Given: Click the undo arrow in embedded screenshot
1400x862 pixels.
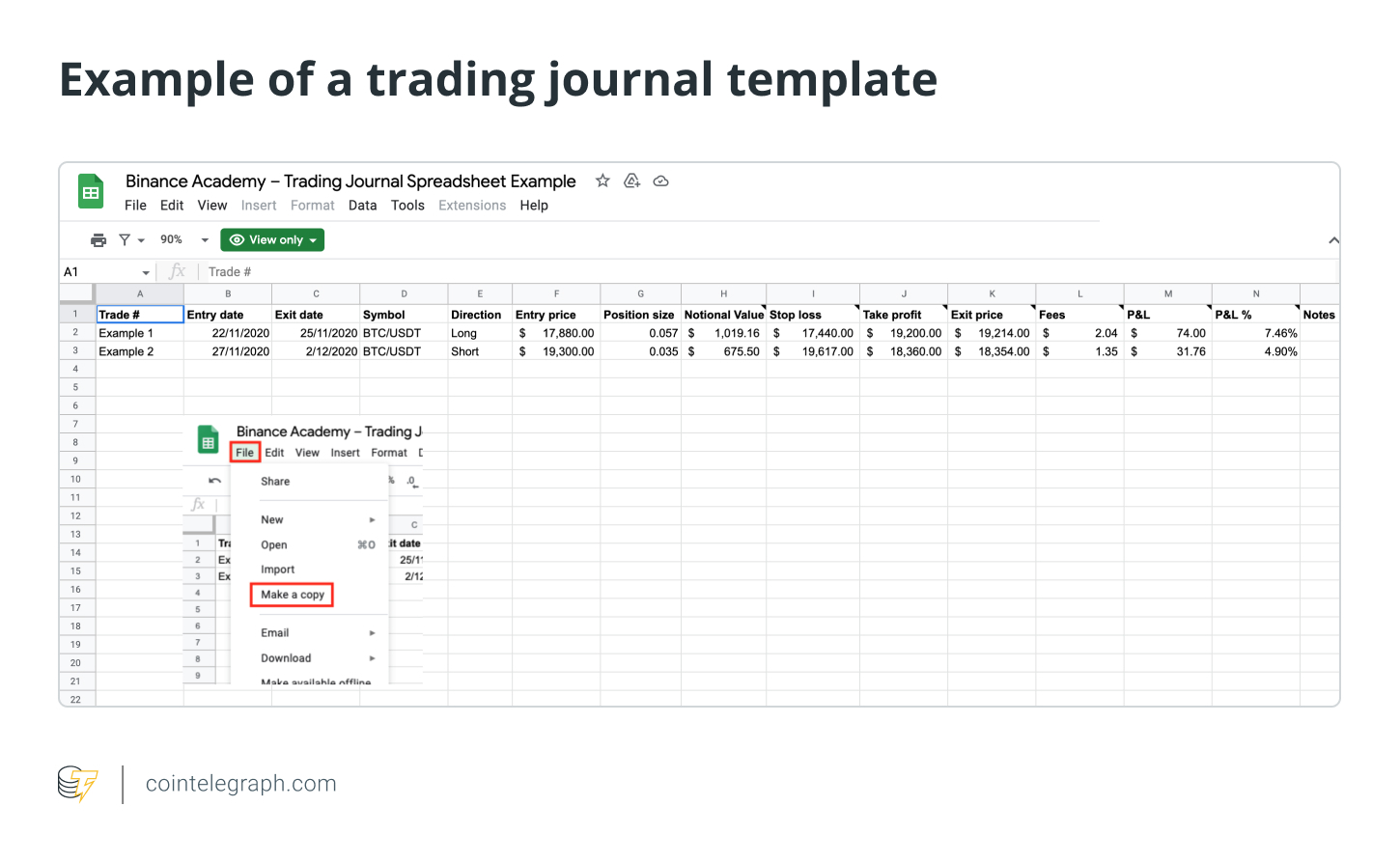Looking at the screenshot, I should click(214, 481).
